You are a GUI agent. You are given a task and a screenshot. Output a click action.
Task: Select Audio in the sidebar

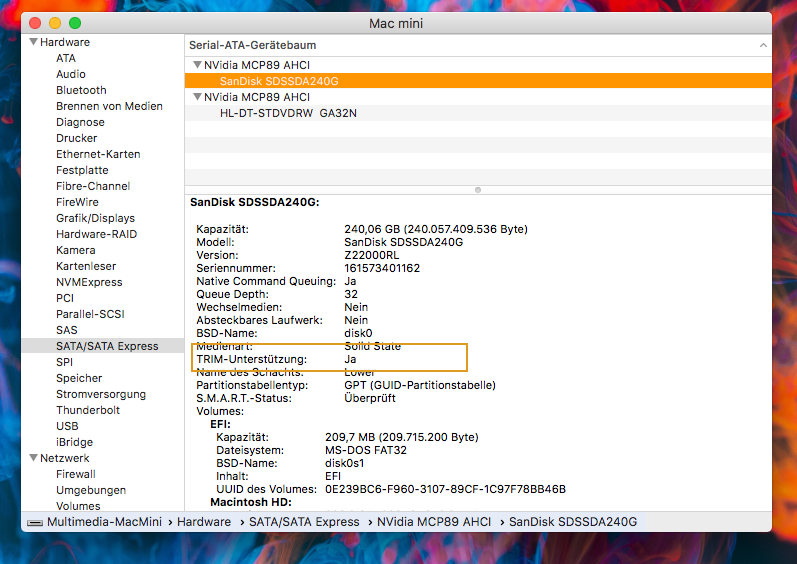tap(71, 74)
